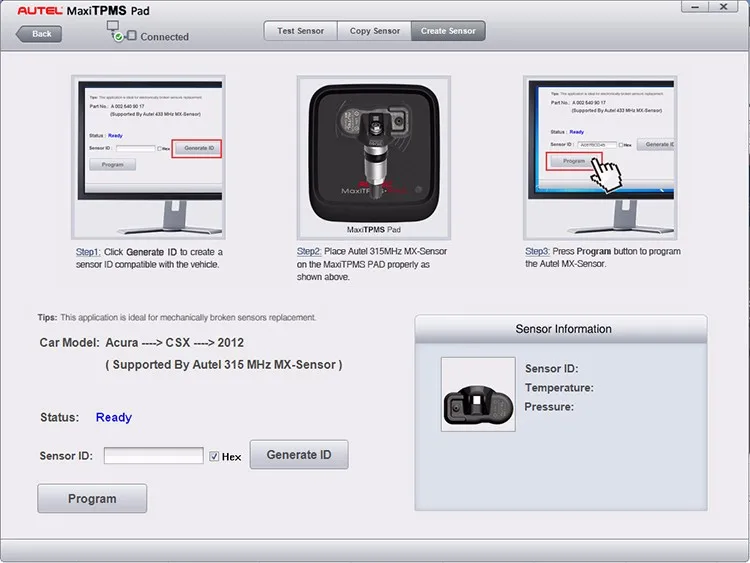750x563 pixels.
Task: Follow the Step3 link
Action: (537, 252)
